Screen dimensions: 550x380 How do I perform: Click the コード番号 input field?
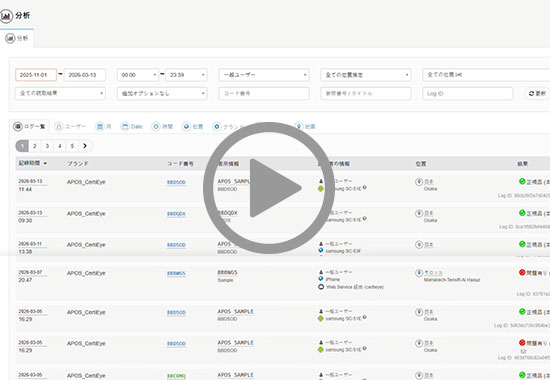(x=264, y=93)
